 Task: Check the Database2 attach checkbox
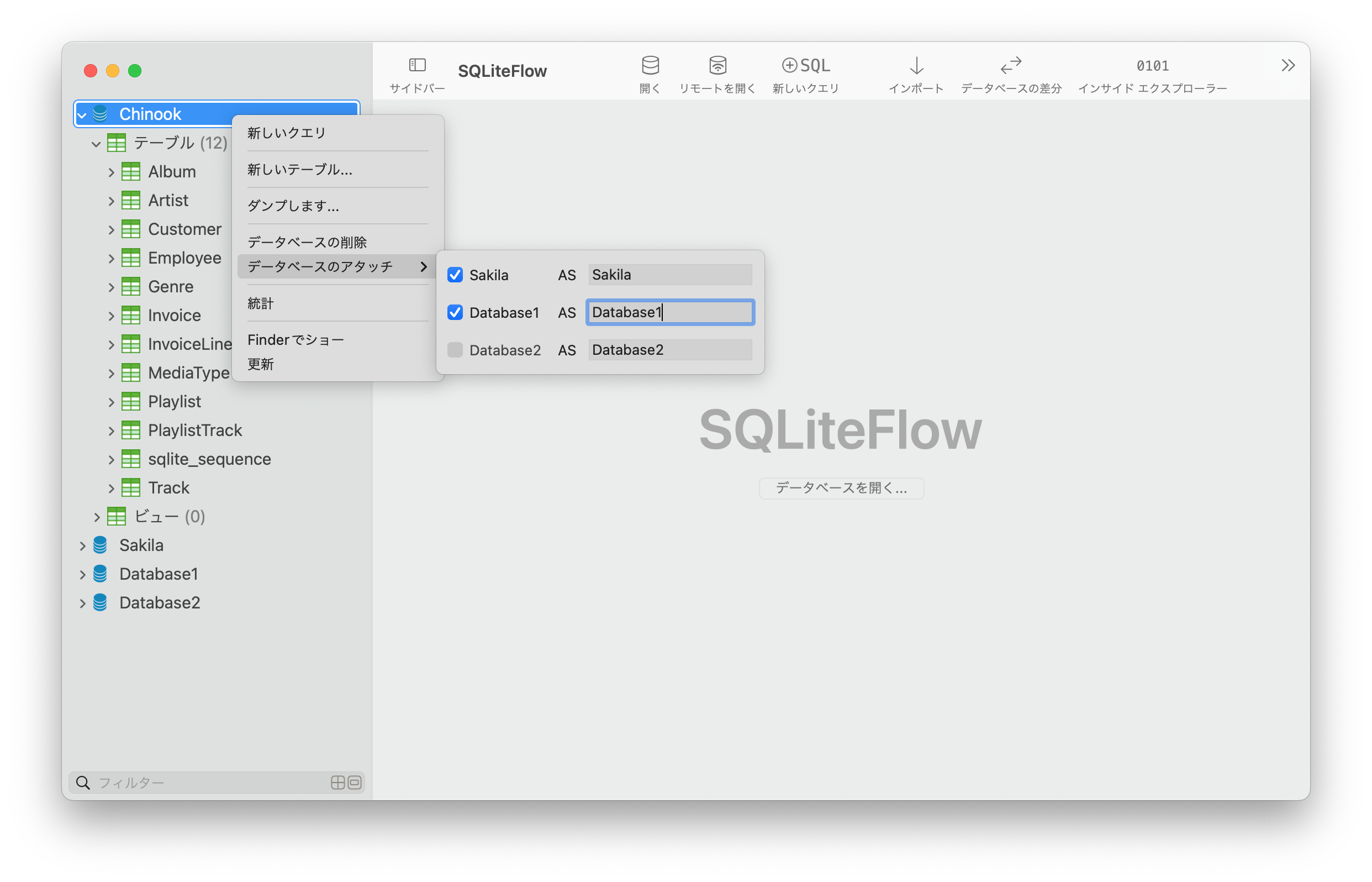[455, 350]
